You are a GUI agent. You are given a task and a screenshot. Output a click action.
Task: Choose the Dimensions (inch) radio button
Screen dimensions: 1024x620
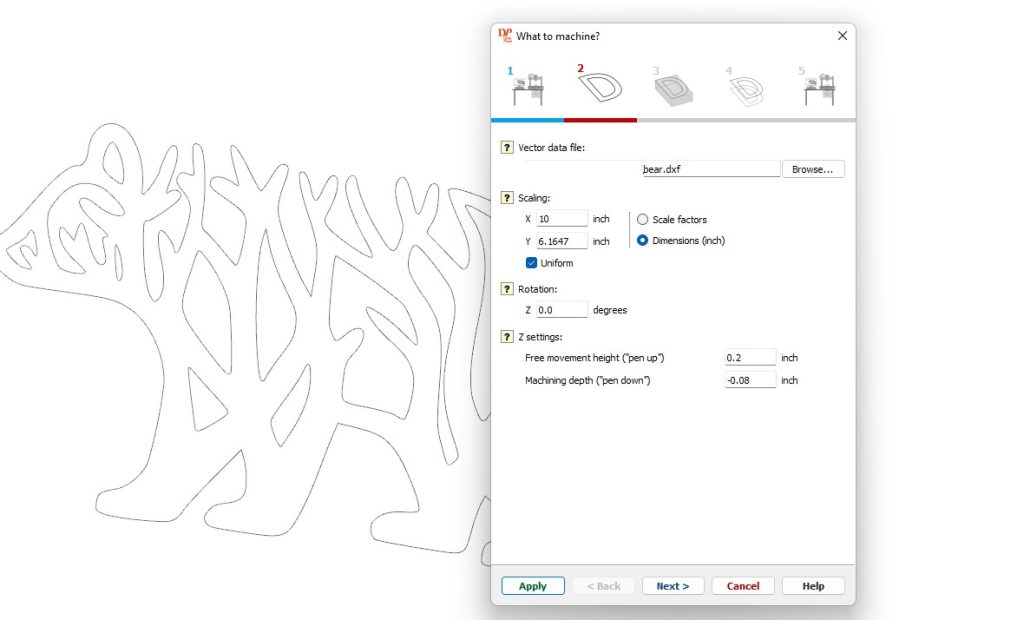pyautogui.click(x=642, y=241)
